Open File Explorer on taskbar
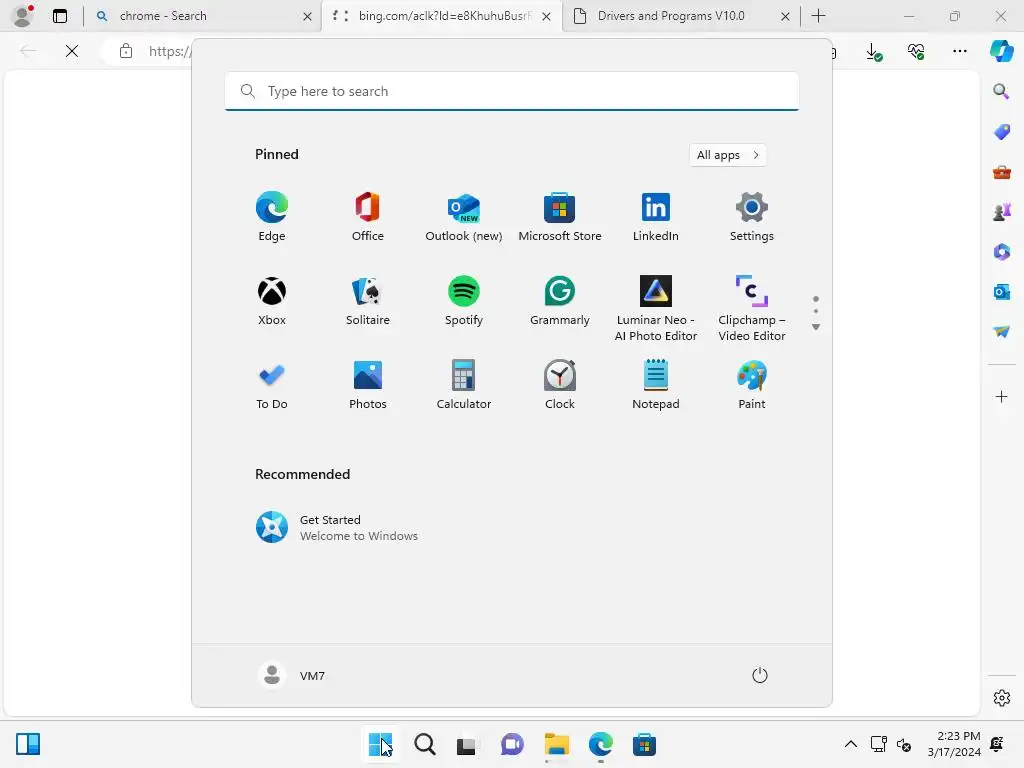Viewport: 1024px width, 768px height. coord(556,744)
